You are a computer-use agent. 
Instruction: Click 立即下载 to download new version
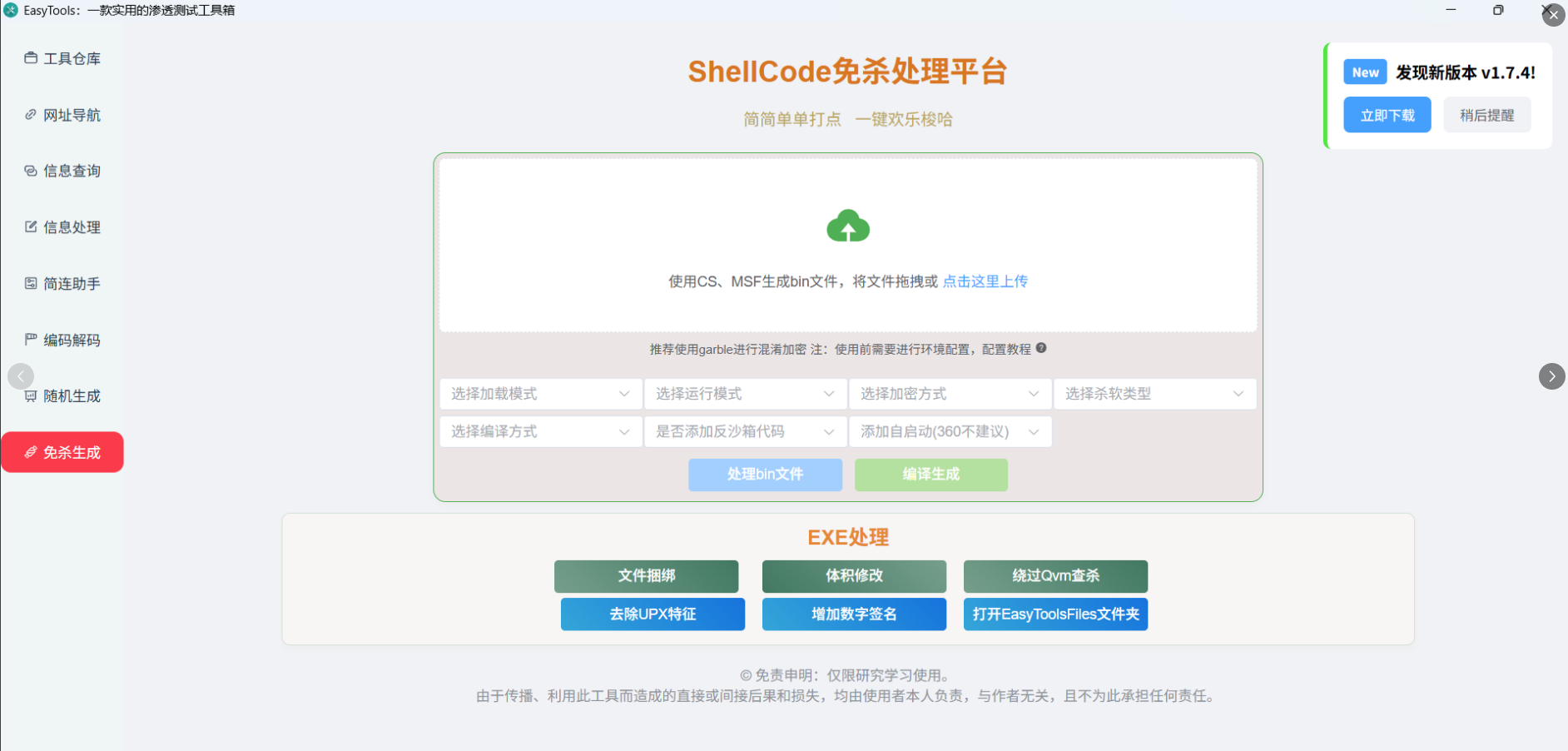click(x=1387, y=115)
